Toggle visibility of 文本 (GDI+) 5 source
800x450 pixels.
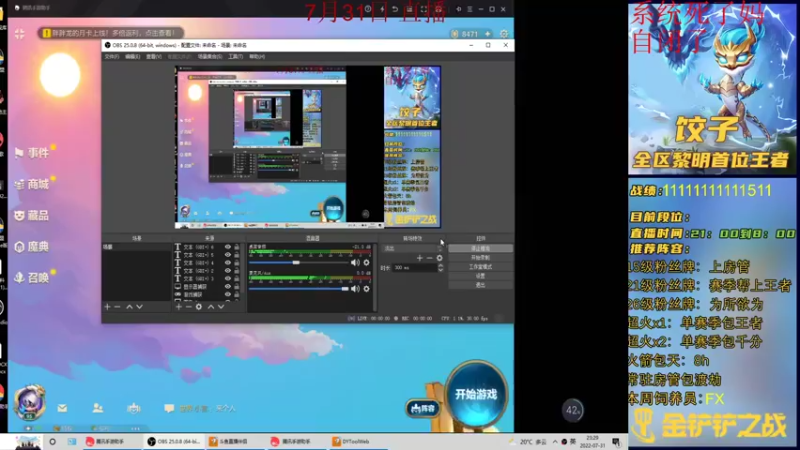228,255
